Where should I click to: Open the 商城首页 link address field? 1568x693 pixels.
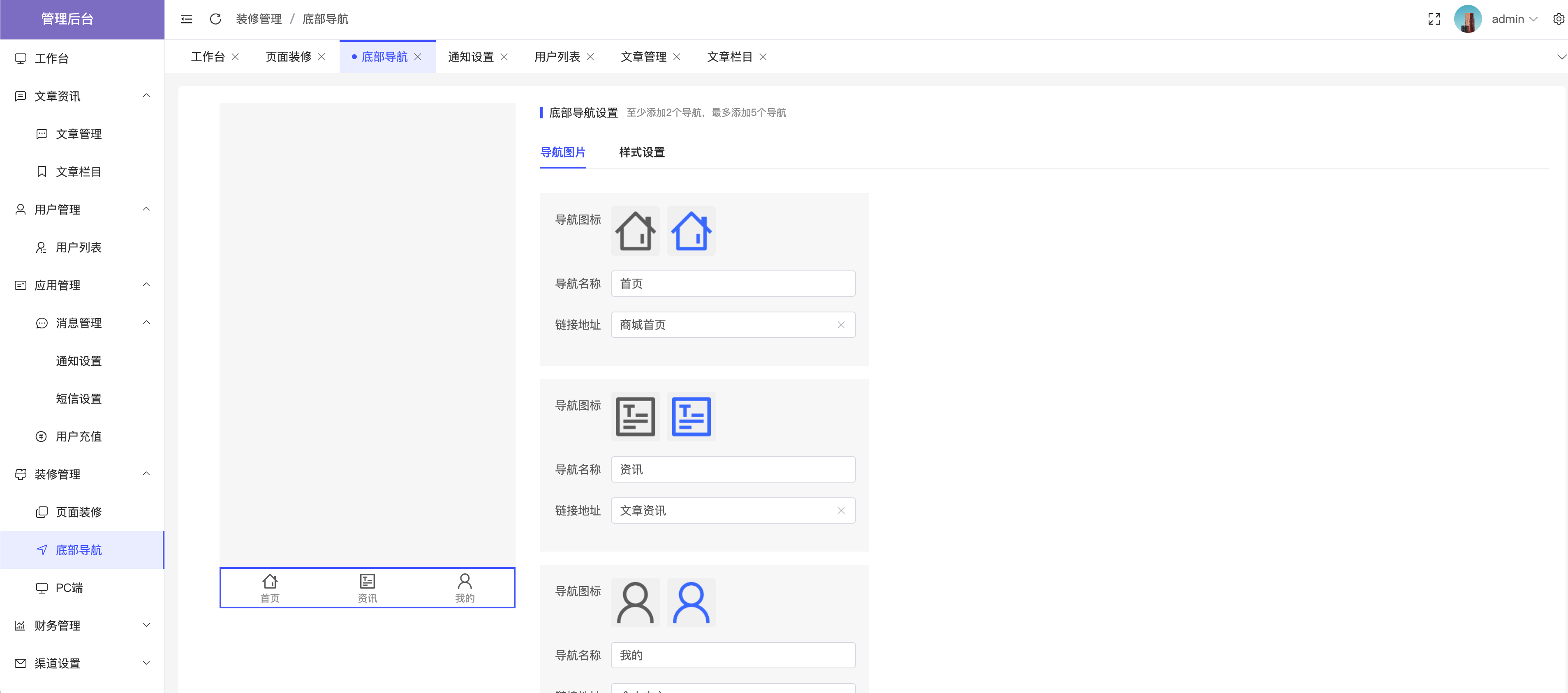click(x=733, y=325)
